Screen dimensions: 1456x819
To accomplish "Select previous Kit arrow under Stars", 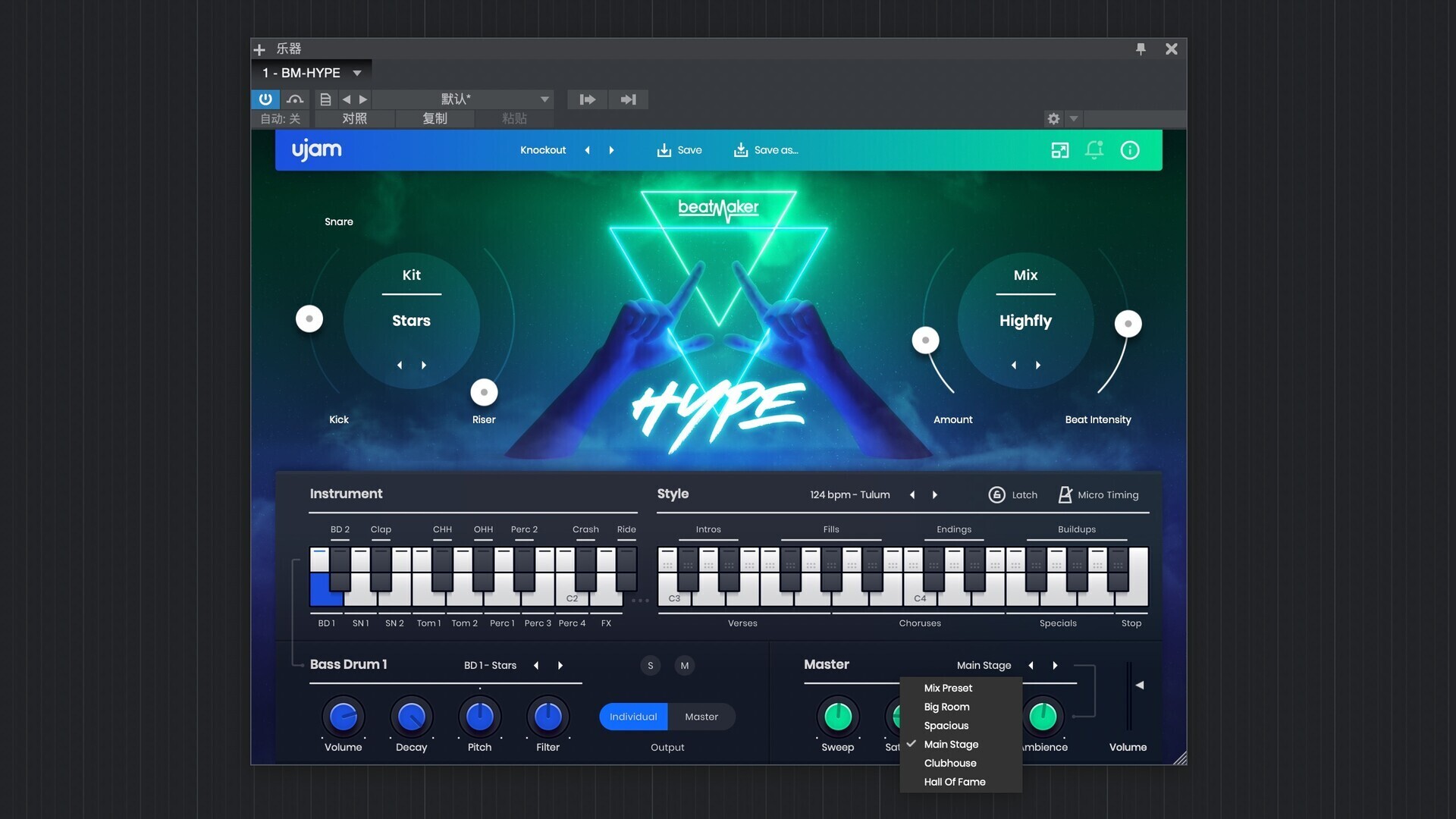I will (400, 365).
